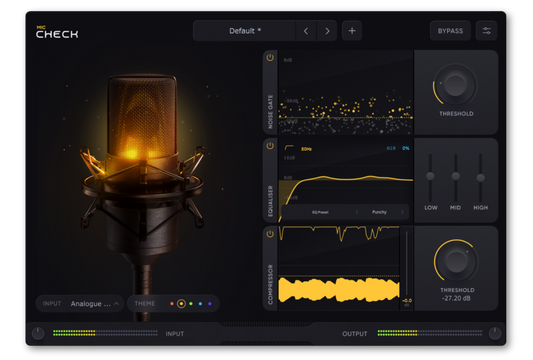
Task: Click the HIGH equaliser slider handle
Action: click(x=480, y=177)
